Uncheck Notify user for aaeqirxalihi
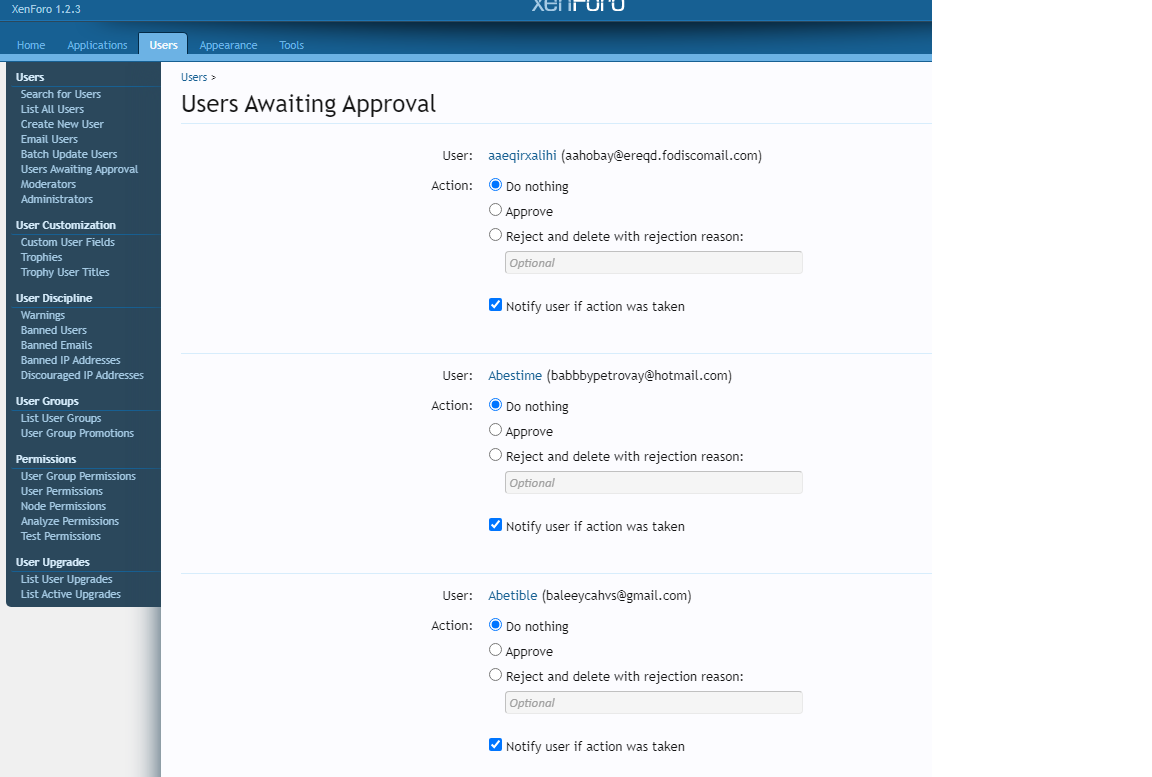Screen dimensions: 1152x777 pyautogui.click(x=495, y=305)
